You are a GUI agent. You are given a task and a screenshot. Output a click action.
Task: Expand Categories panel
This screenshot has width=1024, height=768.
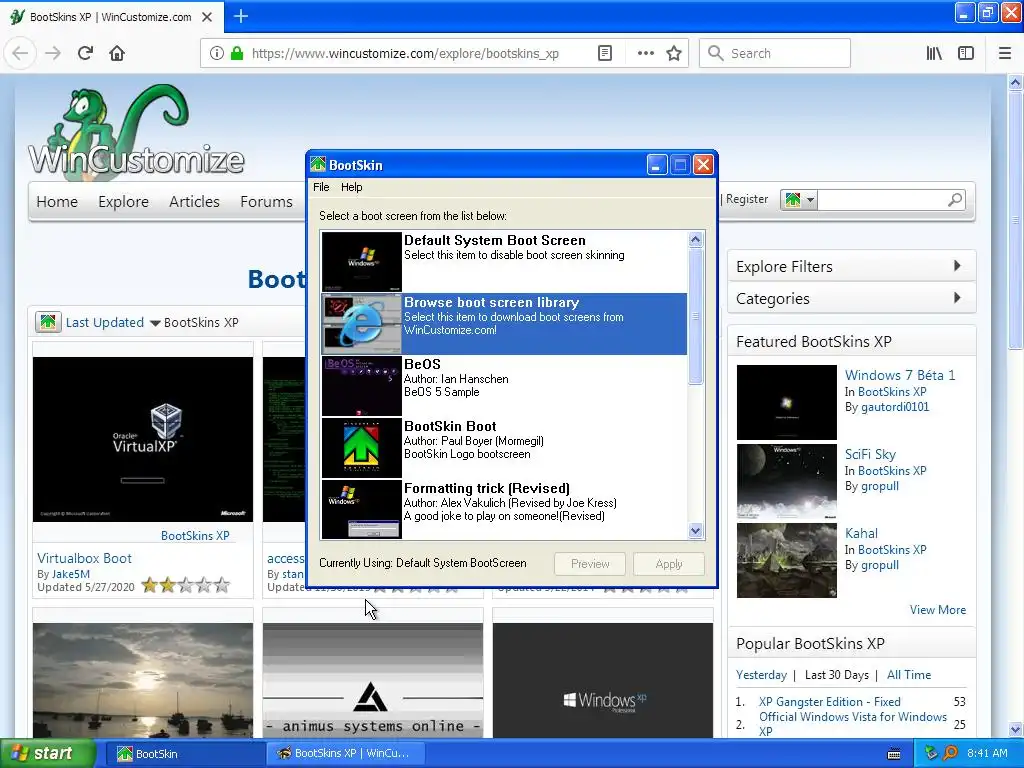point(852,298)
